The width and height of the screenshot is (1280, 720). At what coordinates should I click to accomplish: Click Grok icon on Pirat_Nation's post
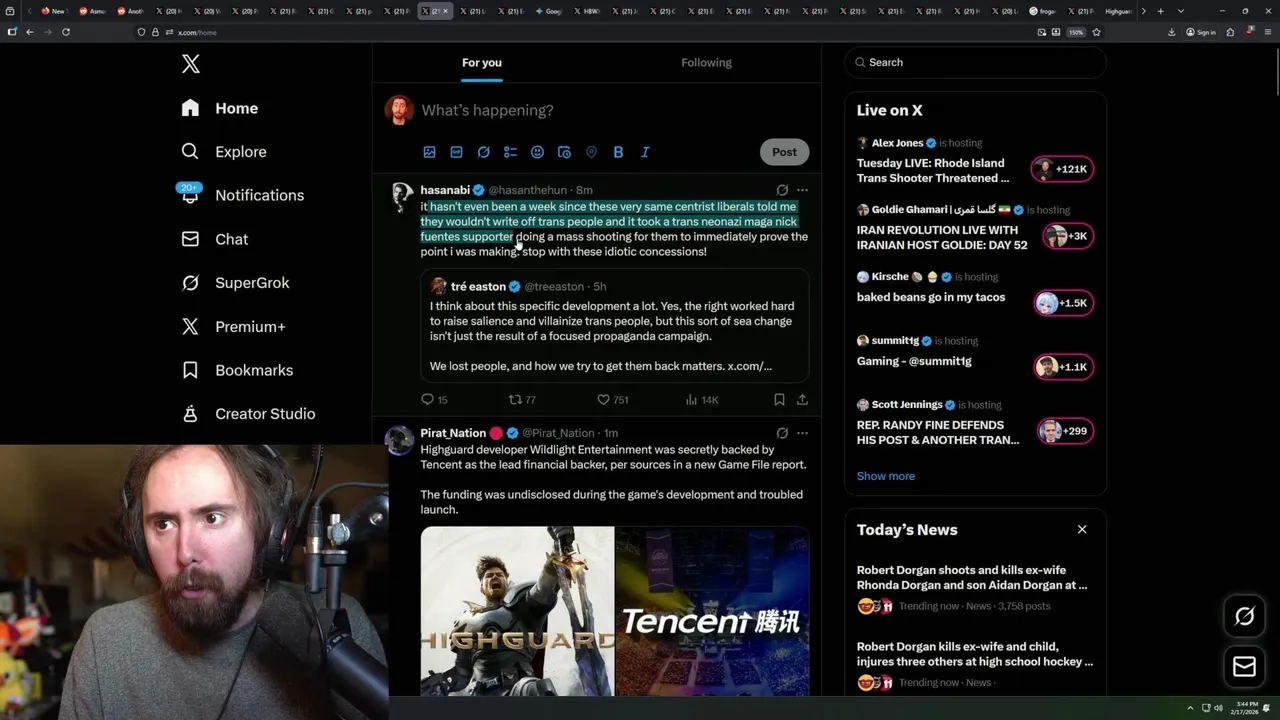782,433
